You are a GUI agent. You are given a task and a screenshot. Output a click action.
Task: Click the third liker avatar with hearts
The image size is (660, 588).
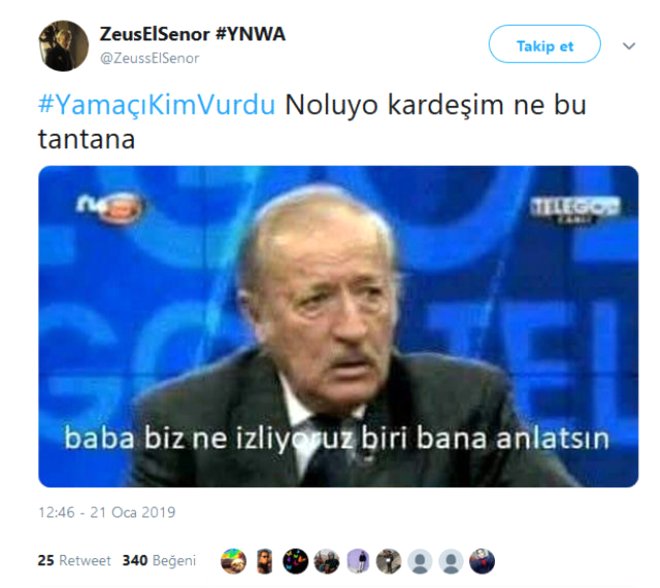pyautogui.click(x=295, y=561)
